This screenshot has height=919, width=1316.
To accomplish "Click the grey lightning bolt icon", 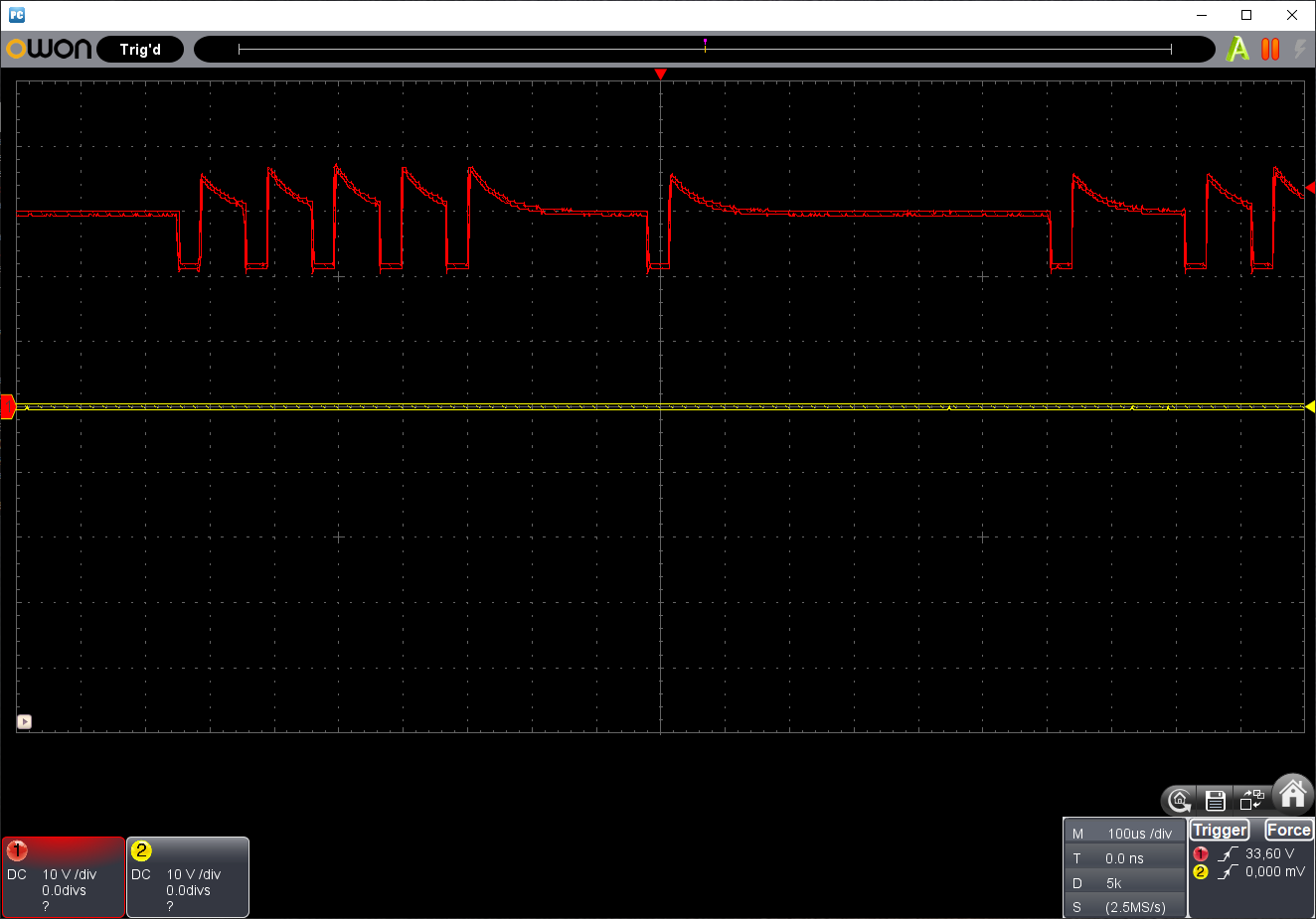I will [x=1300, y=49].
